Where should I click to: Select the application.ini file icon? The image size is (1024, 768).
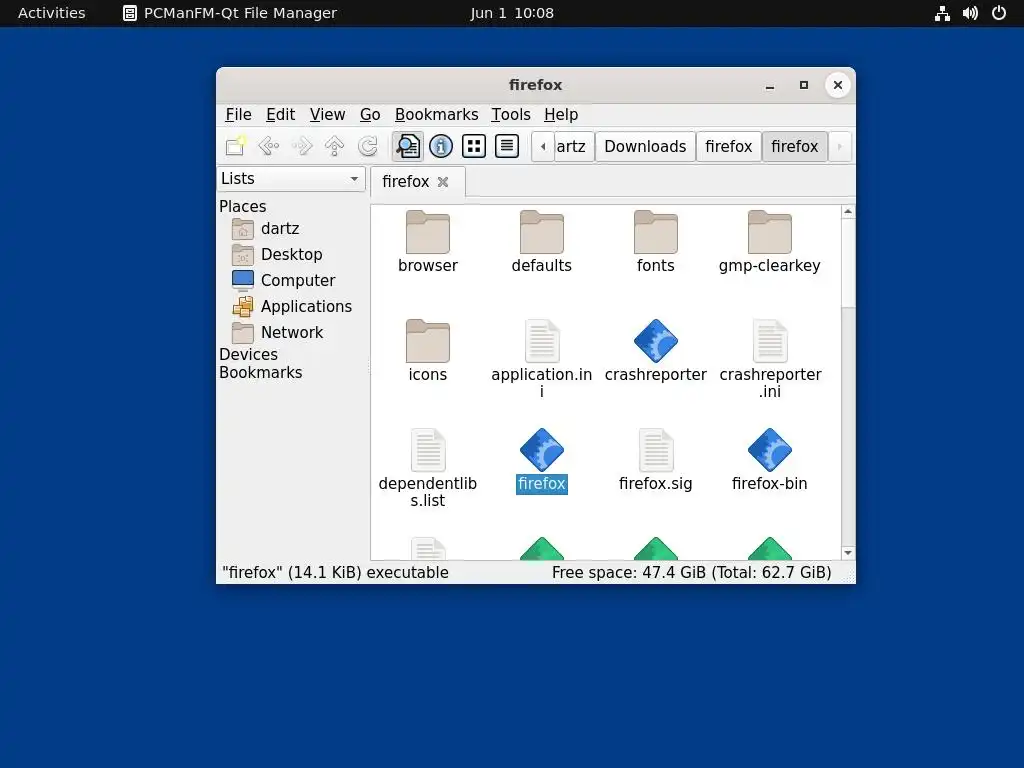pyautogui.click(x=541, y=341)
